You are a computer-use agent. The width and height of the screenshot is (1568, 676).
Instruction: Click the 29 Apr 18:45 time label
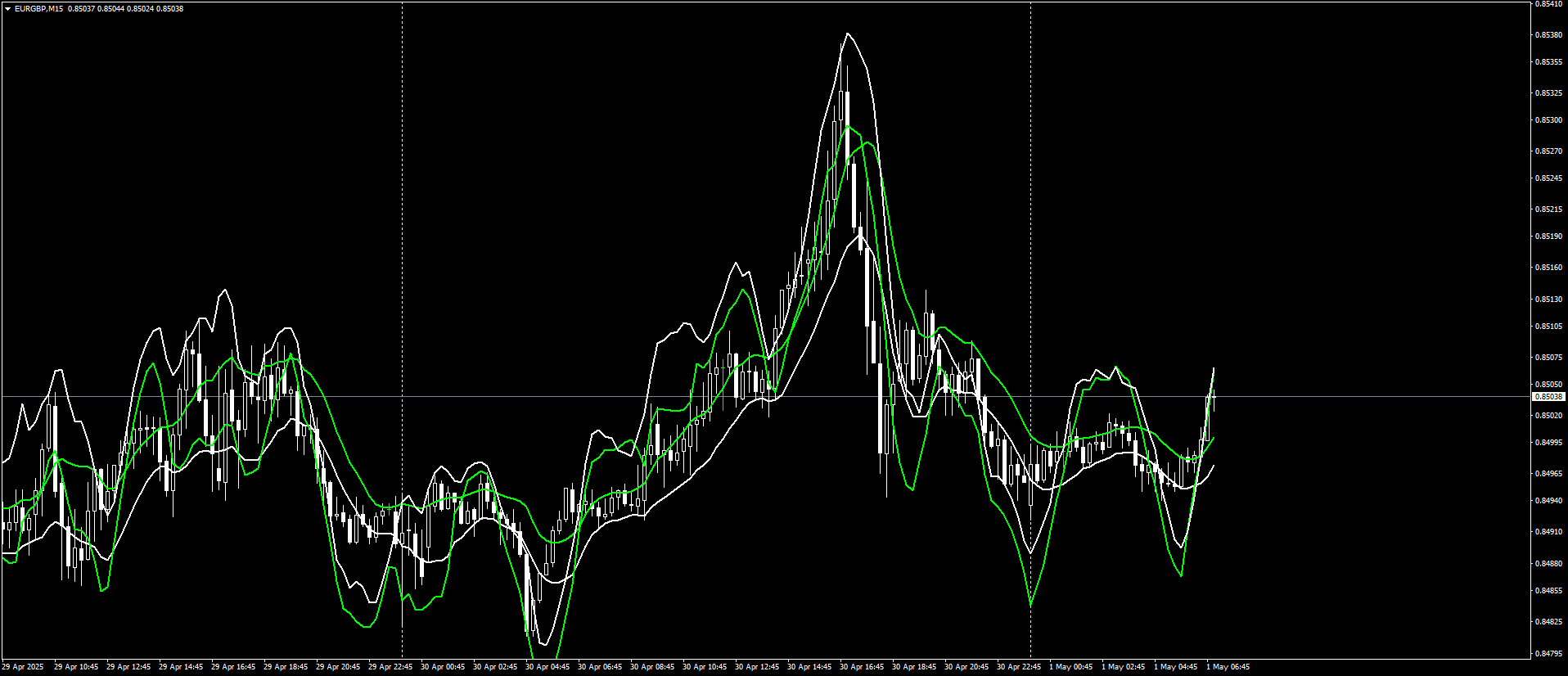(x=286, y=667)
